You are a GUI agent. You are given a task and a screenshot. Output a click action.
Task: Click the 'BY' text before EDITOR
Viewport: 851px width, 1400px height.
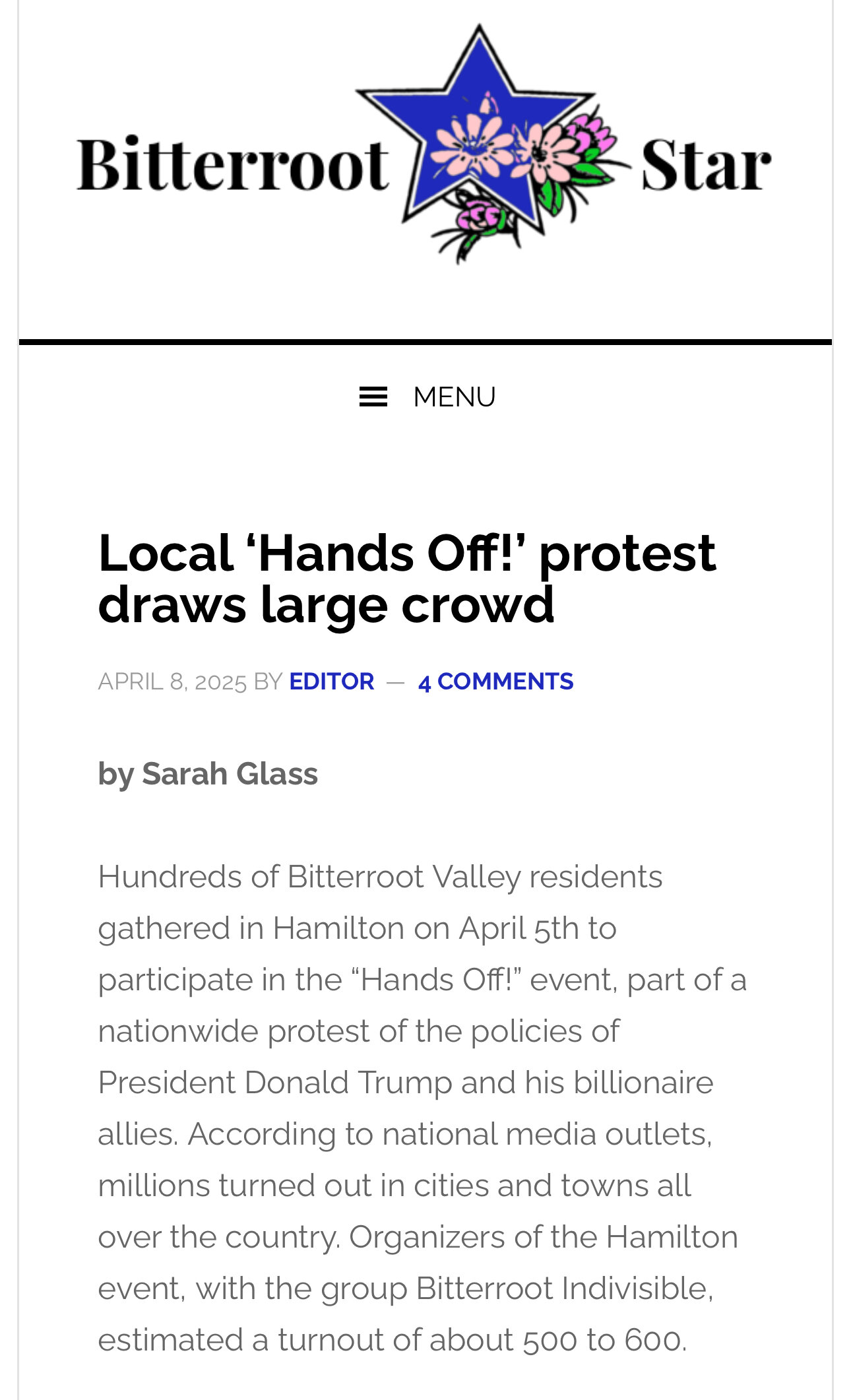[x=268, y=682]
